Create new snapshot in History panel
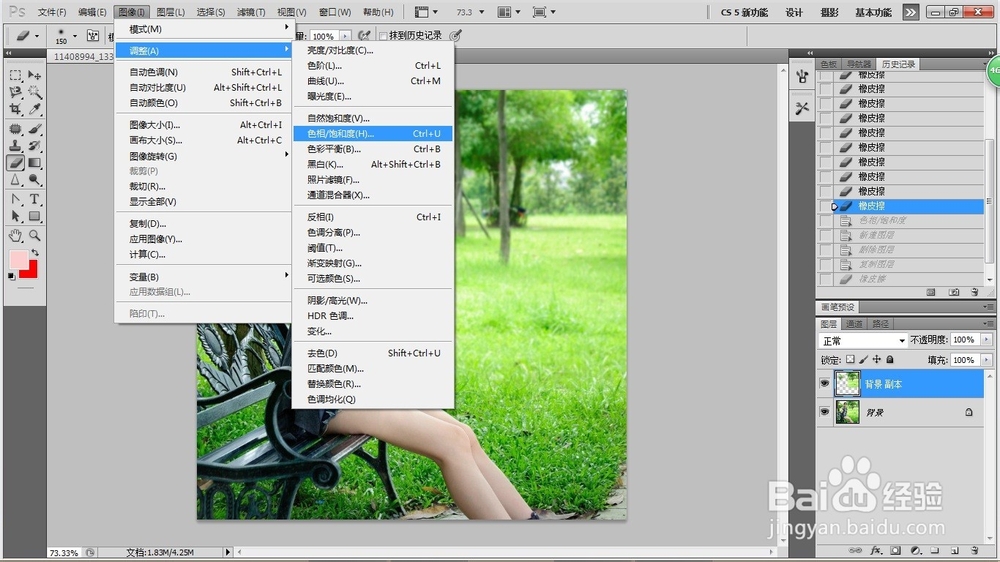The height and width of the screenshot is (562, 1000). (x=953, y=292)
